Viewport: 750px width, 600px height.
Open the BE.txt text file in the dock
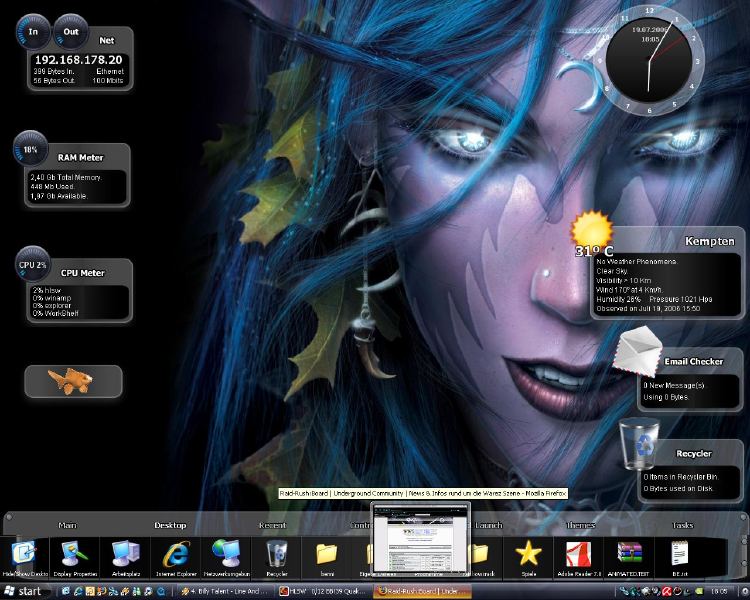(680, 554)
